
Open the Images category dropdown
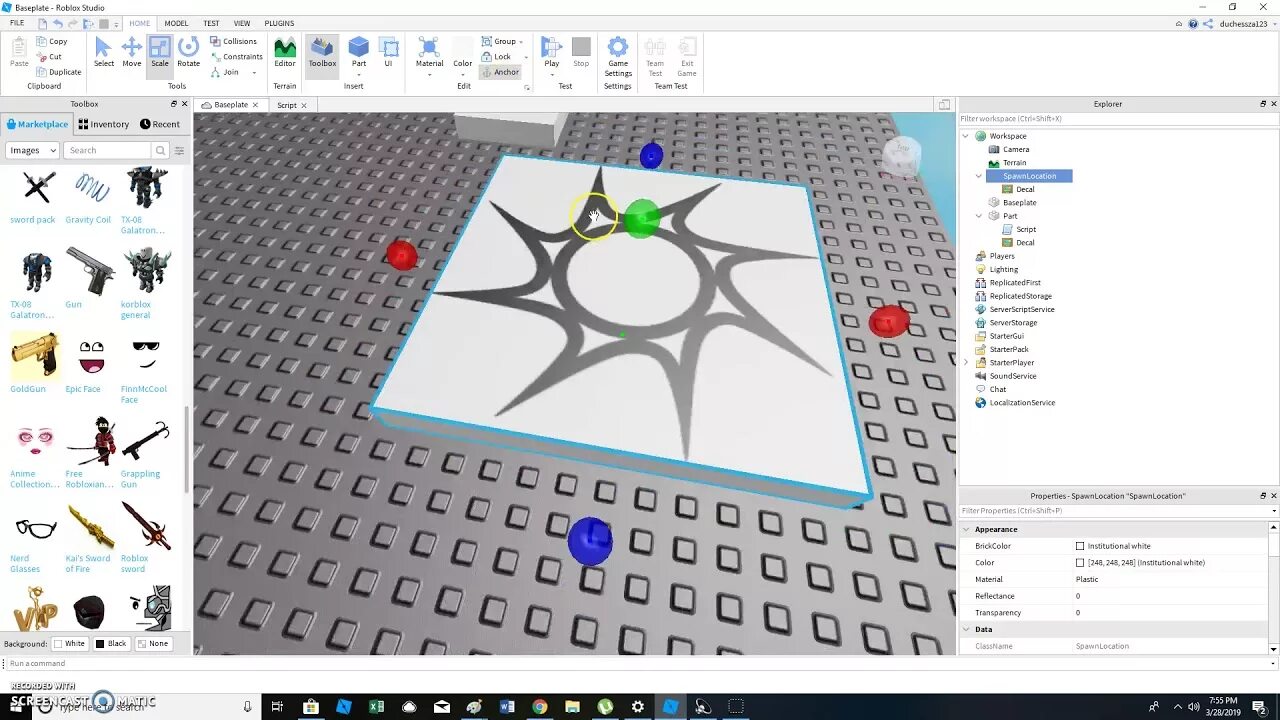pyautogui.click(x=32, y=150)
